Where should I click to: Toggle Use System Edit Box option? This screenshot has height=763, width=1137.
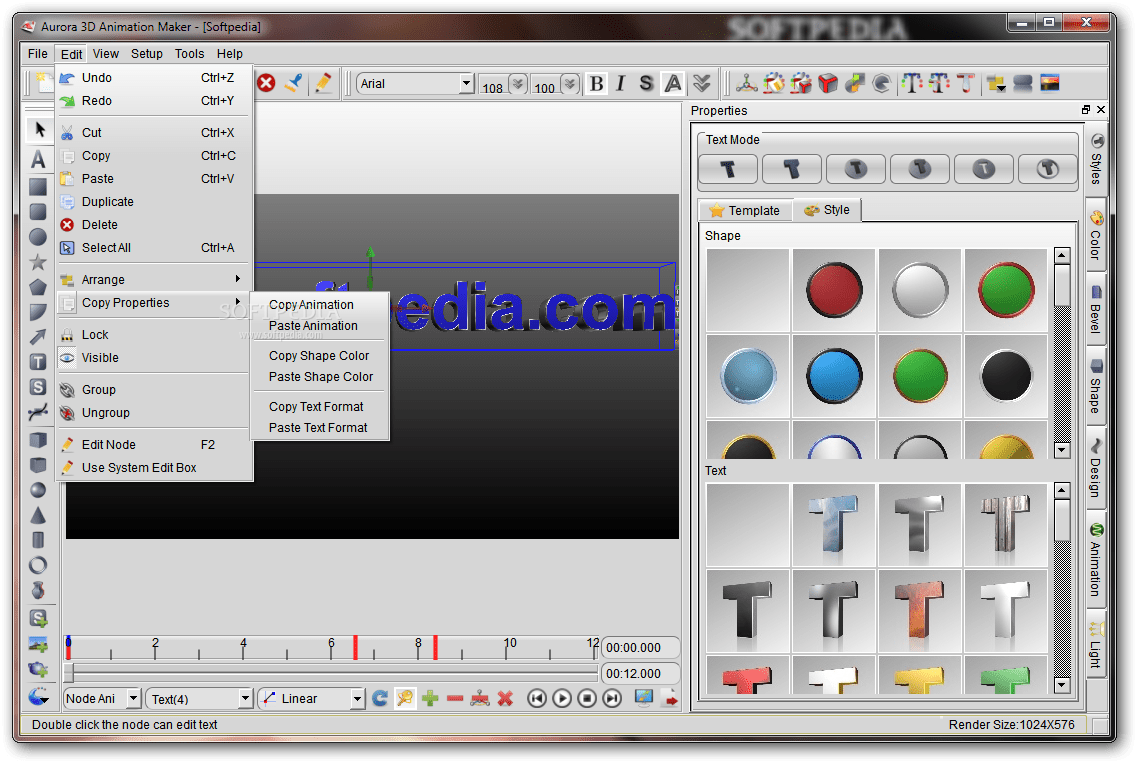coord(154,468)
